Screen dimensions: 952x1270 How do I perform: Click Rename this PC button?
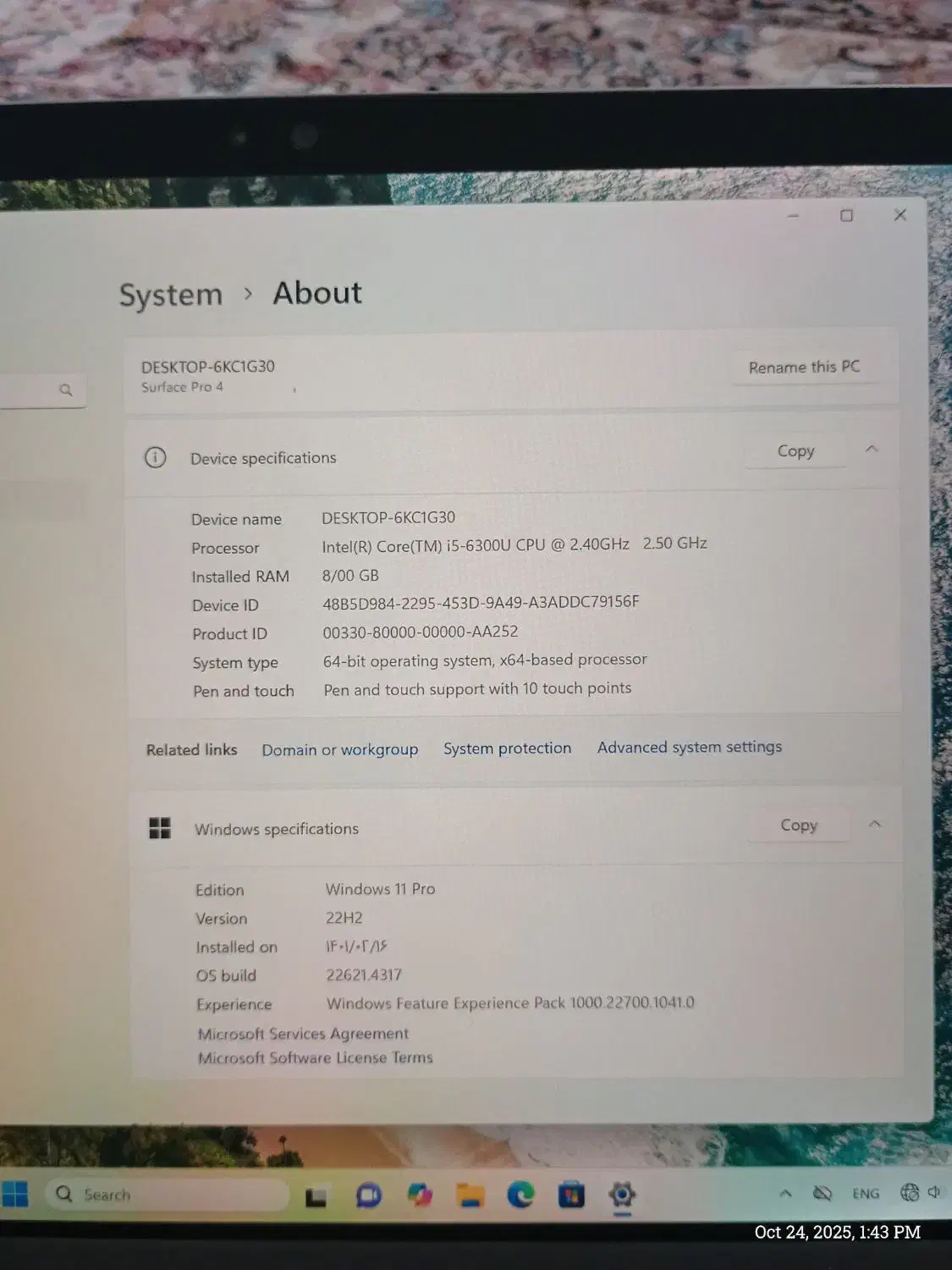[x=804, y=367]
